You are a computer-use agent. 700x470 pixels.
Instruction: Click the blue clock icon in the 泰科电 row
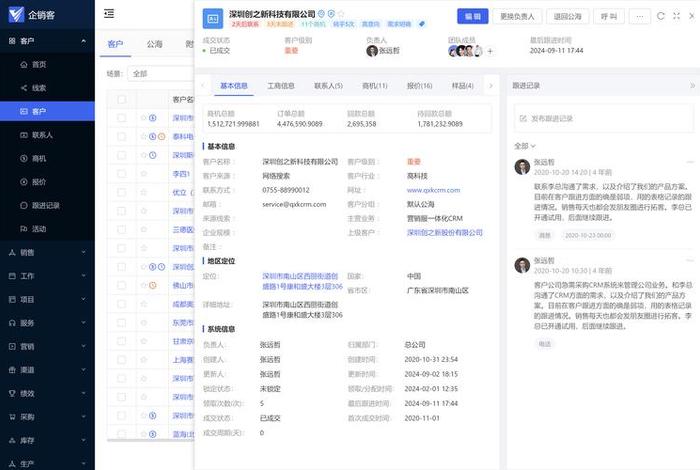(152, 137)
